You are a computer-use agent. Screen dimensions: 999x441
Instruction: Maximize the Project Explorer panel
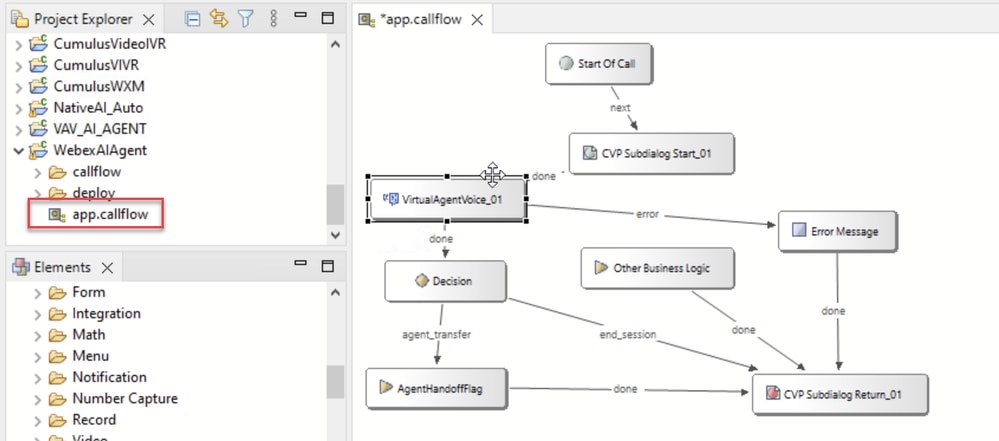pyautogui.click(x=327, y=18)
